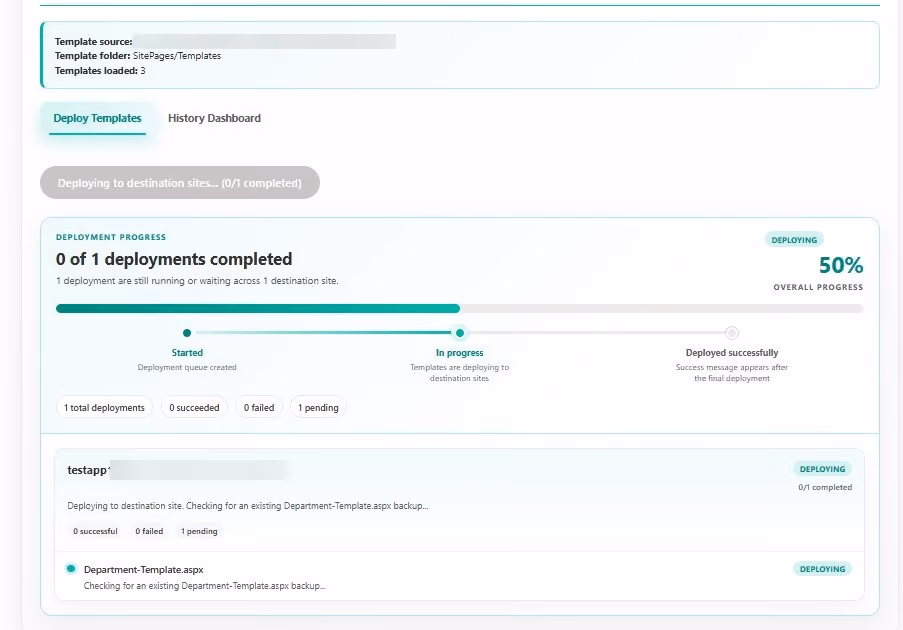Click the teal status dot beside Department-Template.aspx

(x=71, y=569)
